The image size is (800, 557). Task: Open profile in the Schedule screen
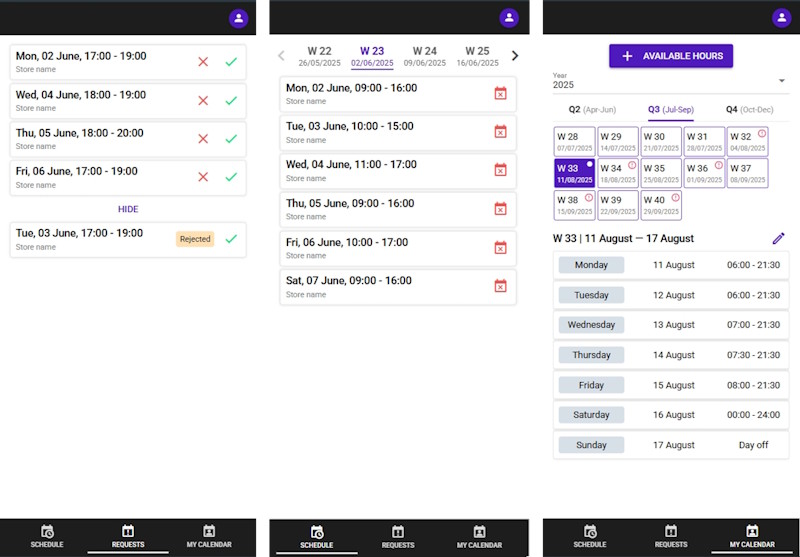pos(509,18)
